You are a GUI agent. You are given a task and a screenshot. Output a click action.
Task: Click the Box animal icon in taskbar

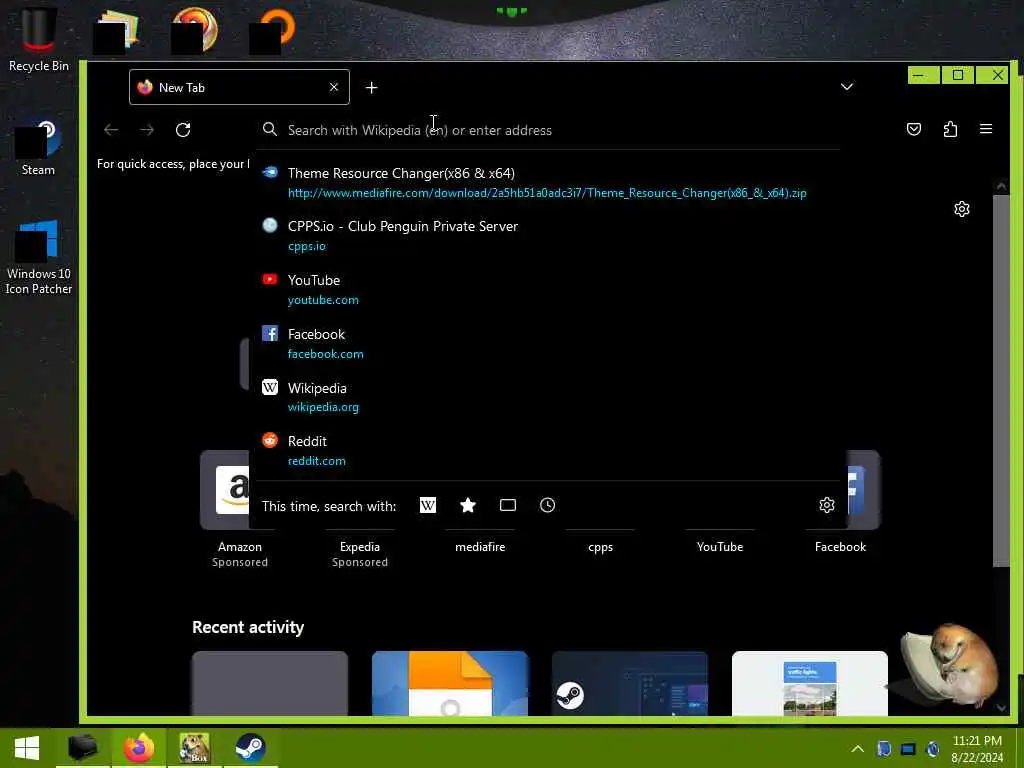pos(195,748)
